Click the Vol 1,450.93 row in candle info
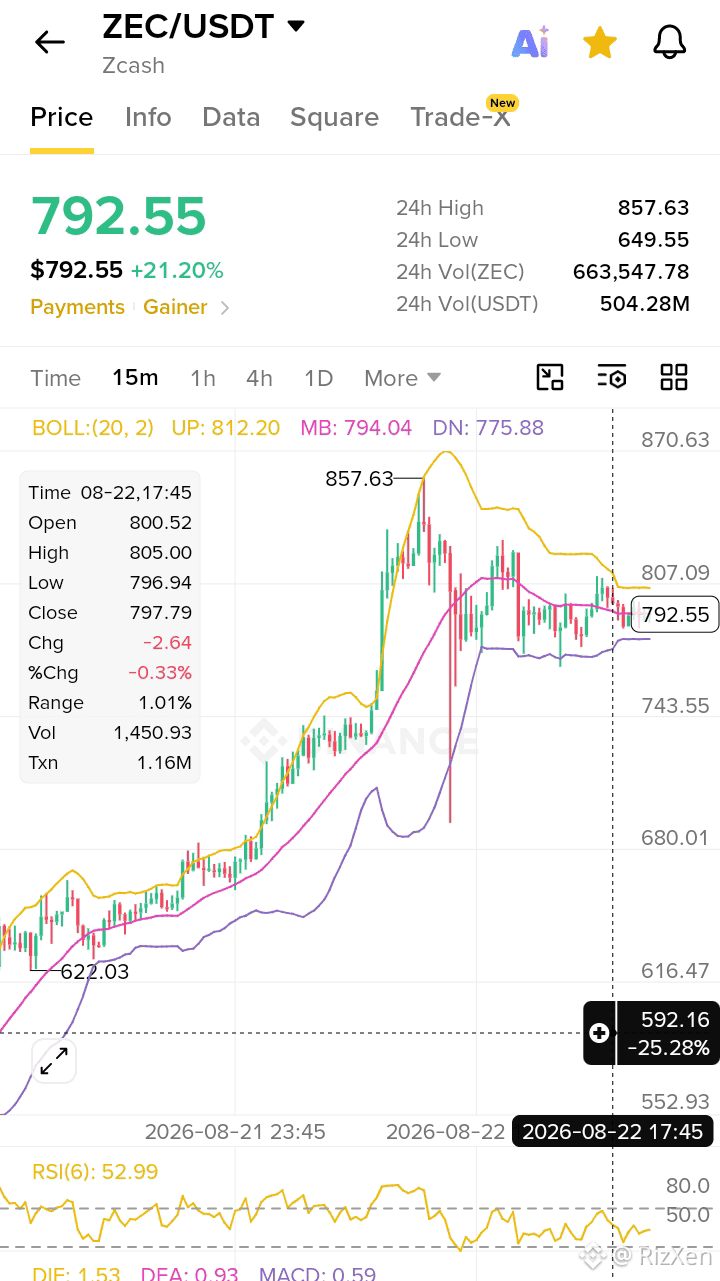This screenshot has height=1281, width=720. [110, 732]
